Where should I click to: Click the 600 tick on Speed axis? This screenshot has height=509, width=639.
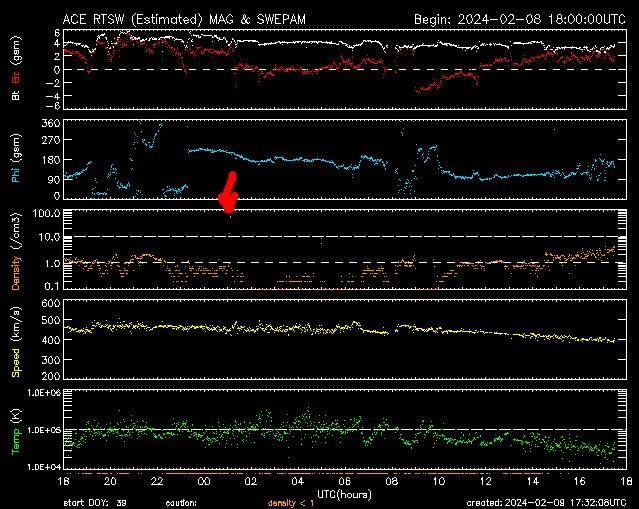pyautogui.click(x=49, y=303)
